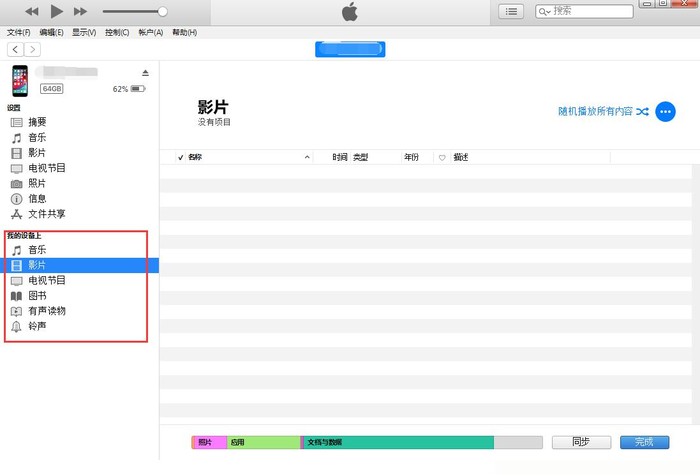Open the 编辑(E) menu
700x476 pixels.
pyautogui.click(x=51, y=32)
